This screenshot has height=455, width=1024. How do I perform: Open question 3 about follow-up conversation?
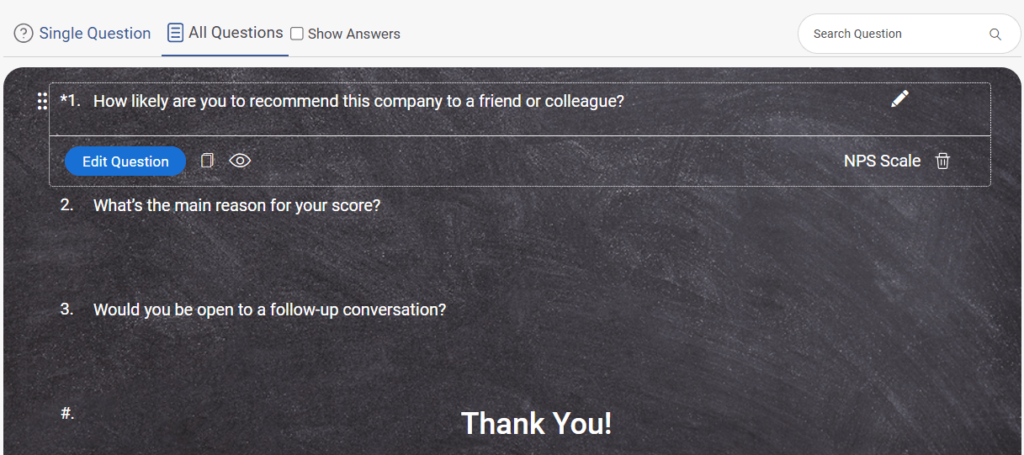coord(269,310)
